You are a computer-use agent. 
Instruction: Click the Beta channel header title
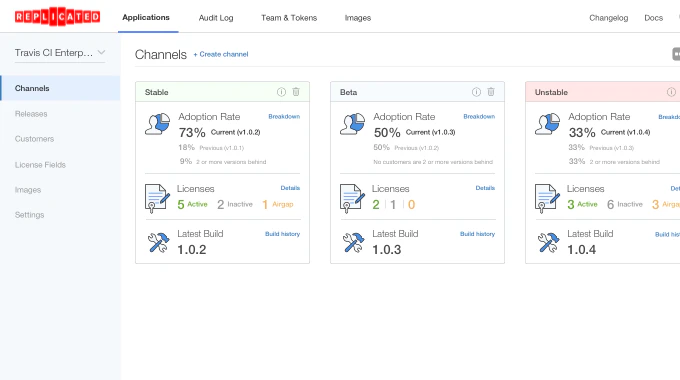348,92
